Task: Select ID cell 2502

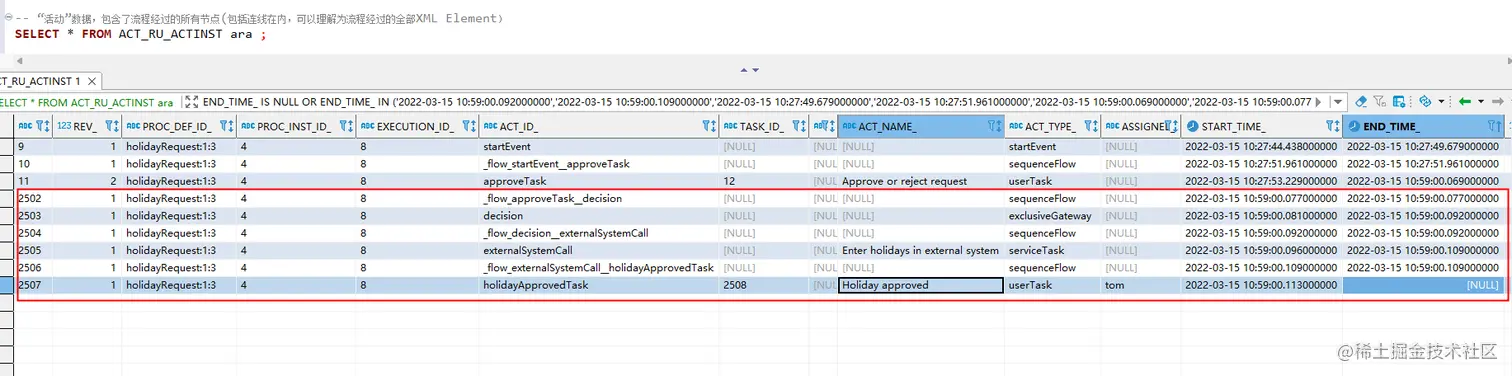Action: tap(34, 198)
